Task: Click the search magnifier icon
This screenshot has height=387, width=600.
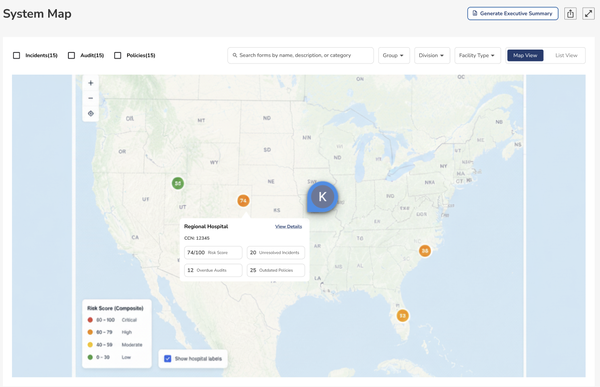Action: pos(235,55)
